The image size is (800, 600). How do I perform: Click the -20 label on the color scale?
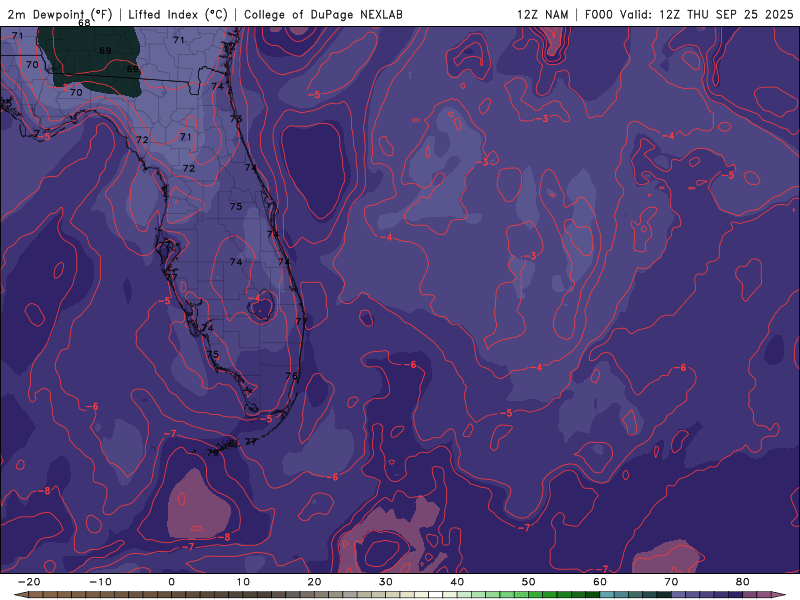tap(29, 582)
